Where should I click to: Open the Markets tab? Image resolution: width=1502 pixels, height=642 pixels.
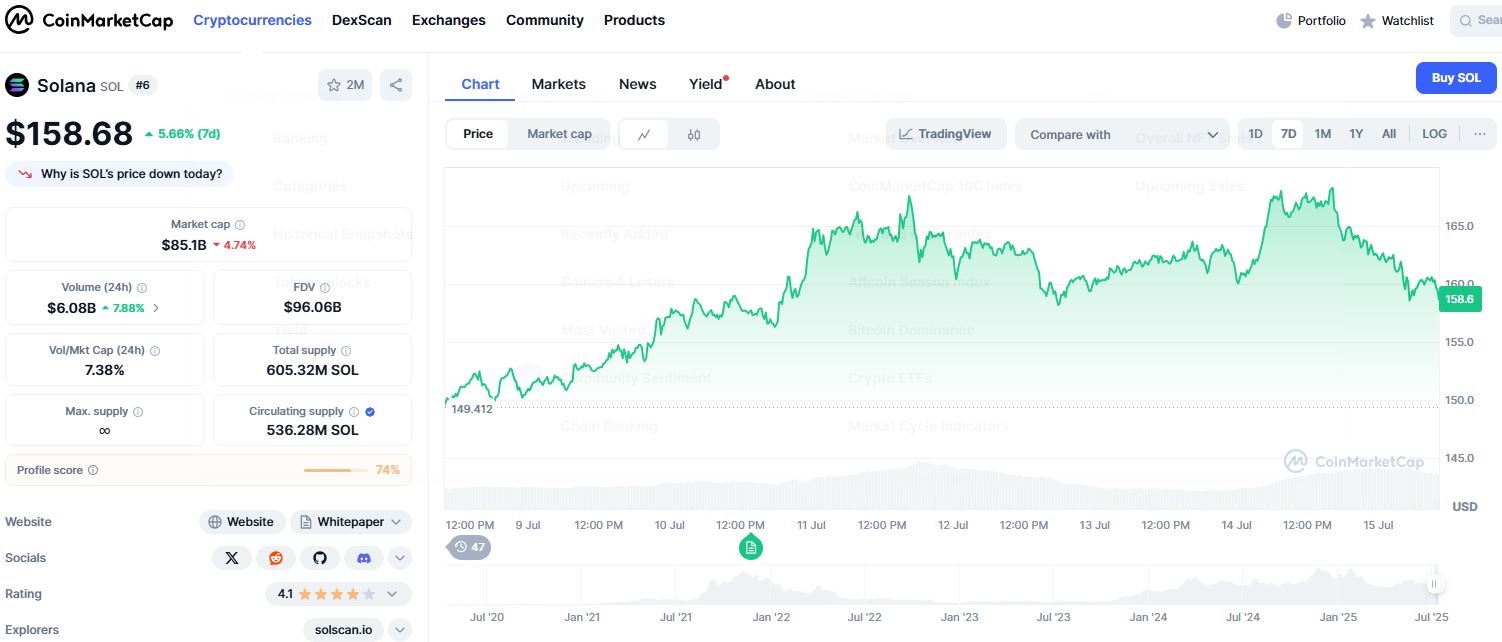coord(559,84)
